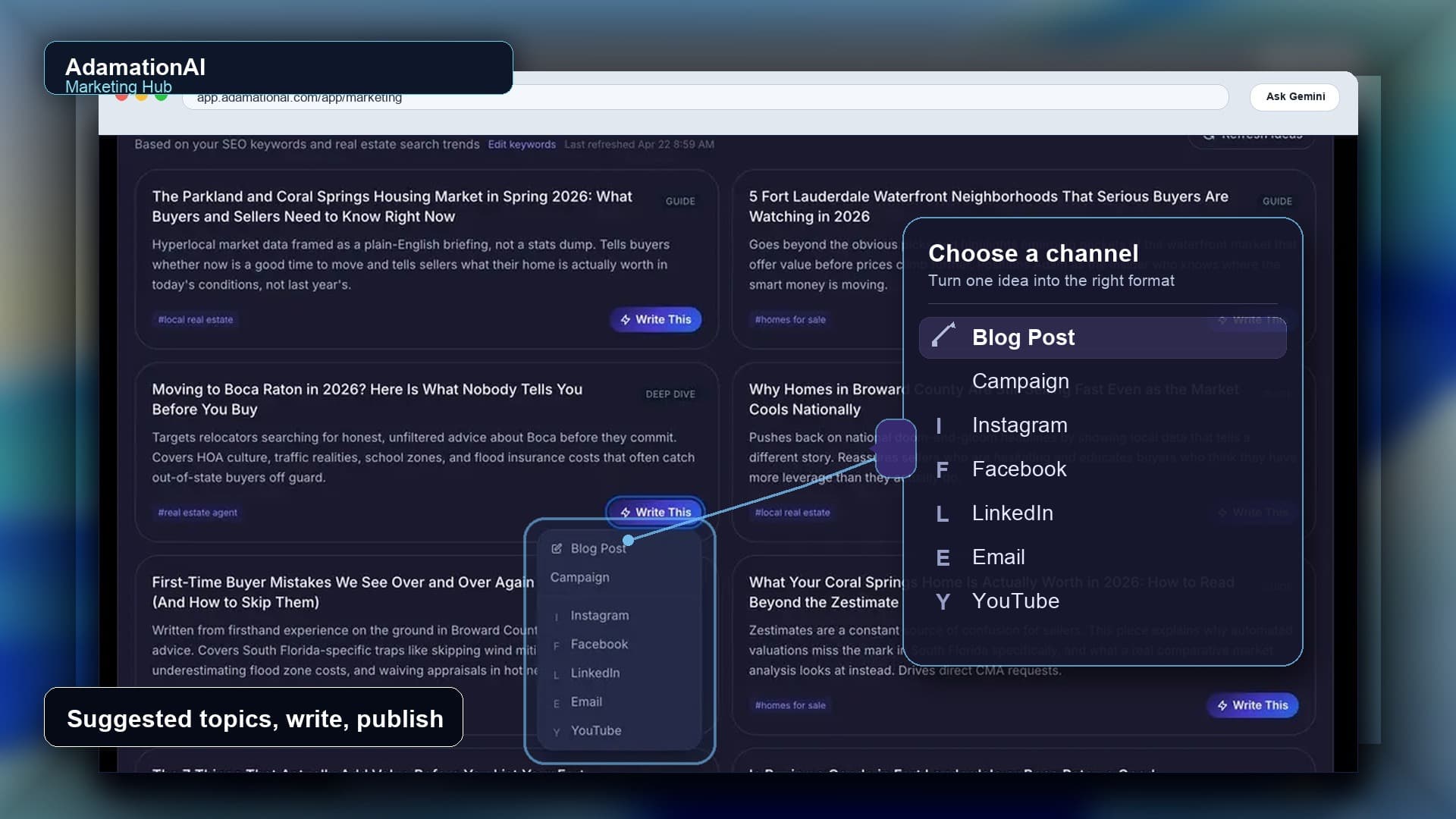Viewport: 1456px width, 819px height.
Task: Open the Parkland and Coral Springs Housing Market title
Action: coord(392,206)
